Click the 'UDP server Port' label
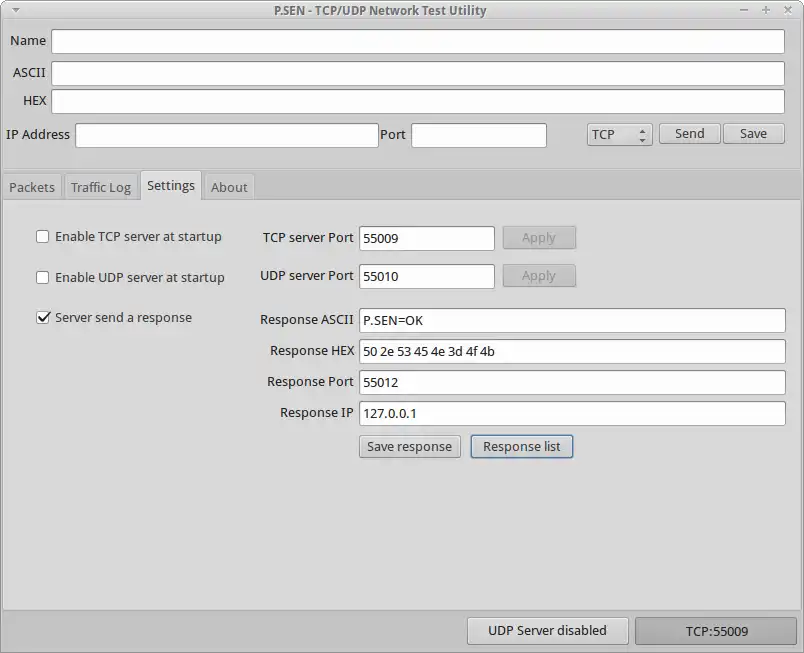This screenshot has width=804, height=653. pyautogui.click(x=307, y=275)
